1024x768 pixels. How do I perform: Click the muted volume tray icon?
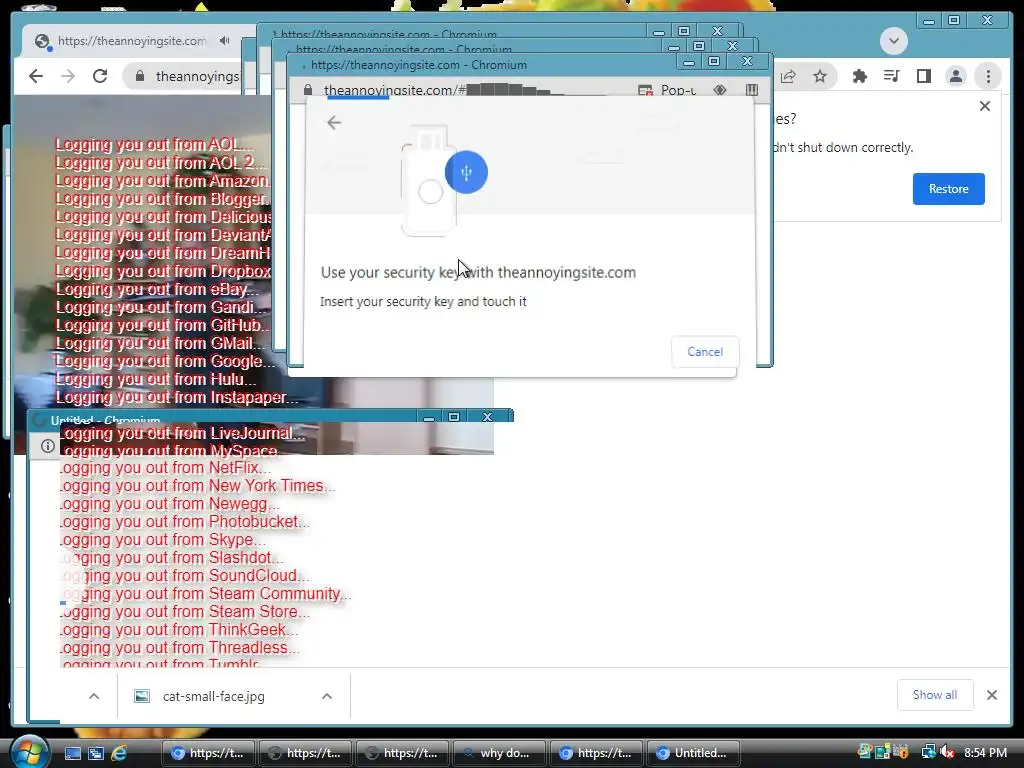[947, 752]
